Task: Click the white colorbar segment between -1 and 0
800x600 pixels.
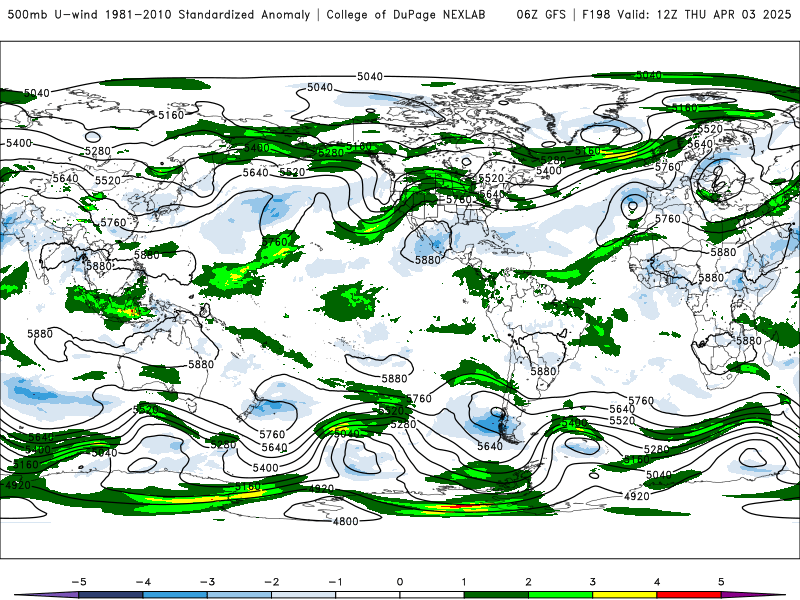Action: click(368, 595)
